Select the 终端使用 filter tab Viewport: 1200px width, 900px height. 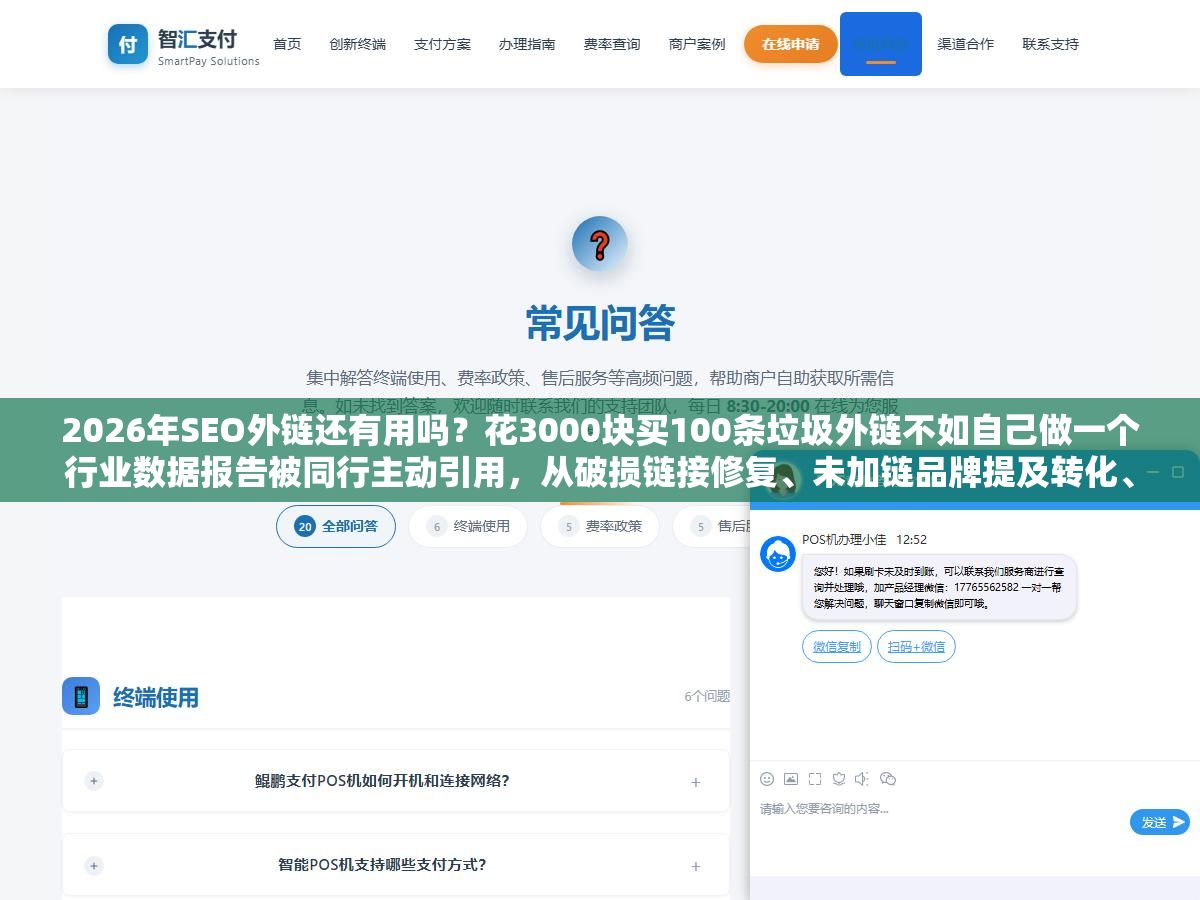coord(468,526)
